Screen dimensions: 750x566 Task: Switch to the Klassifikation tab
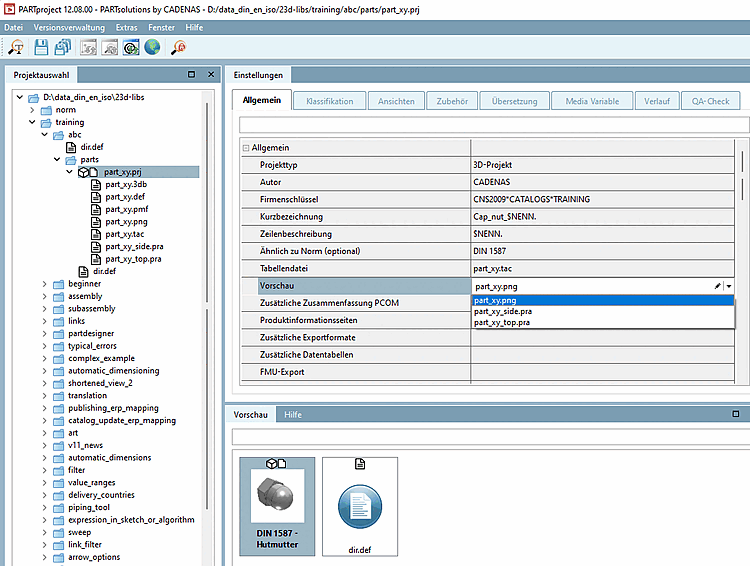coord(329,101)
